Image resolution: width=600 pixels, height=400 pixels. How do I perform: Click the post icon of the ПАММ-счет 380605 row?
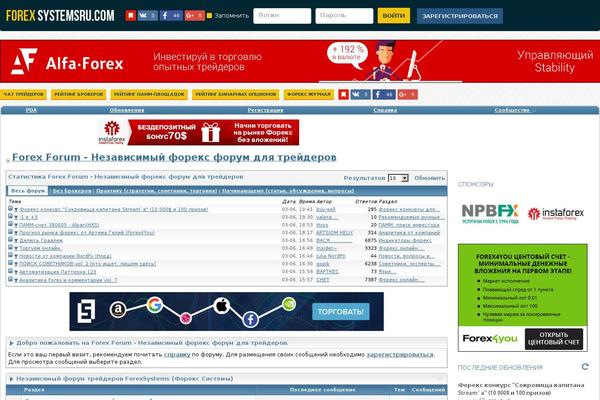click(10, 224)
